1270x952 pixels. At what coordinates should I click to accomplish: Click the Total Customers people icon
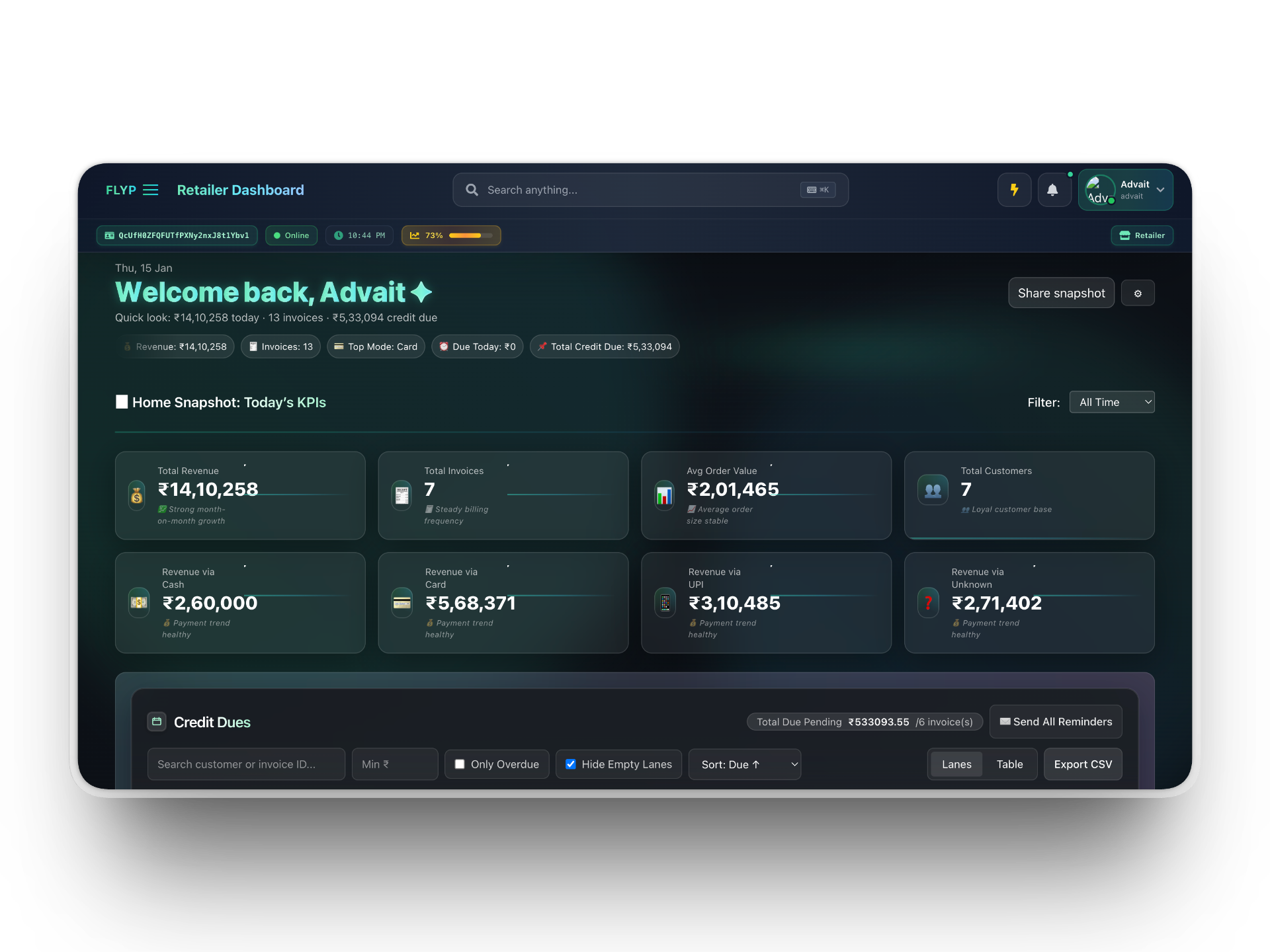933,491
